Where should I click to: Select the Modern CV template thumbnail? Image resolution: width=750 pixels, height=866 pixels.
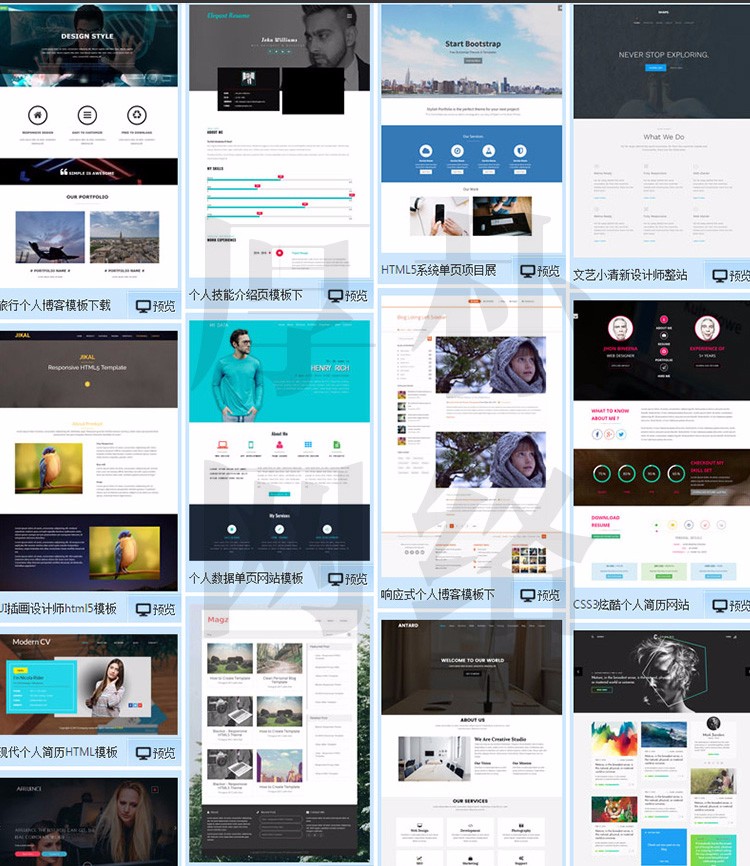point(89,685)
